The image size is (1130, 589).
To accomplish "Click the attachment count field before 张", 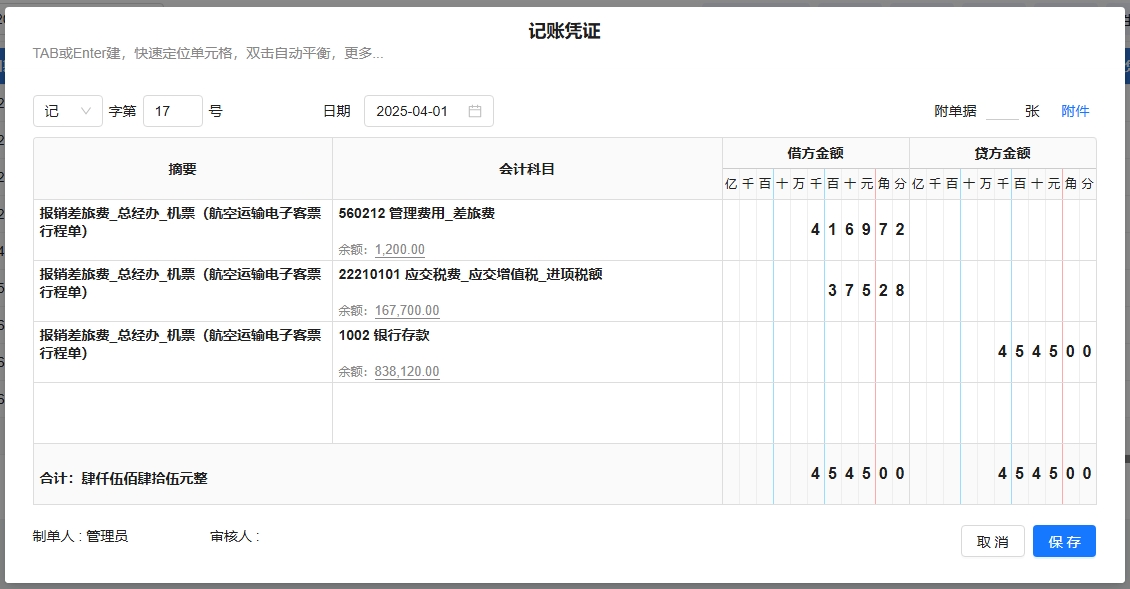I will 1001,111.
